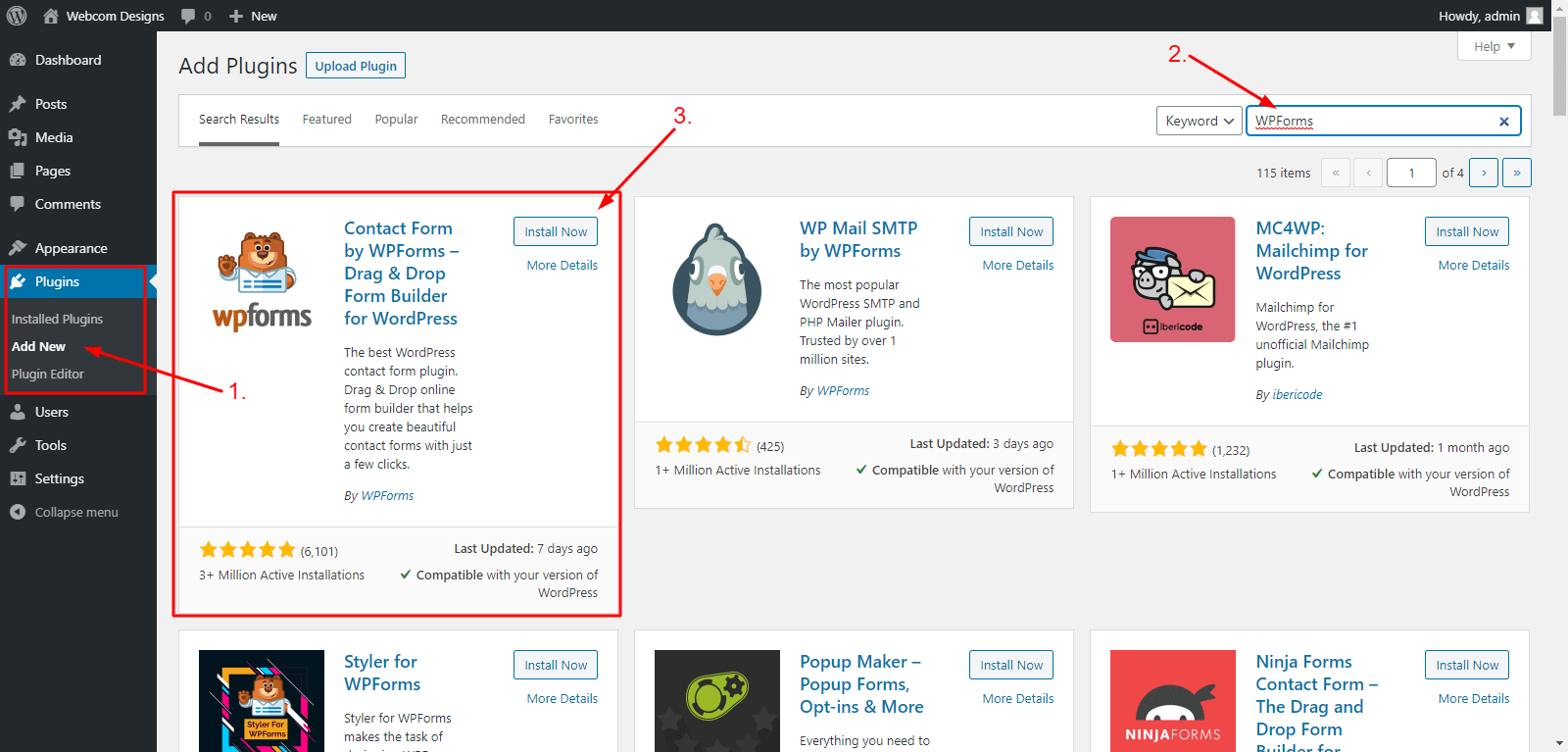Click the WPForms bear logo thumbnail
The image size is (1568, 752).
[x=262, y=279]
